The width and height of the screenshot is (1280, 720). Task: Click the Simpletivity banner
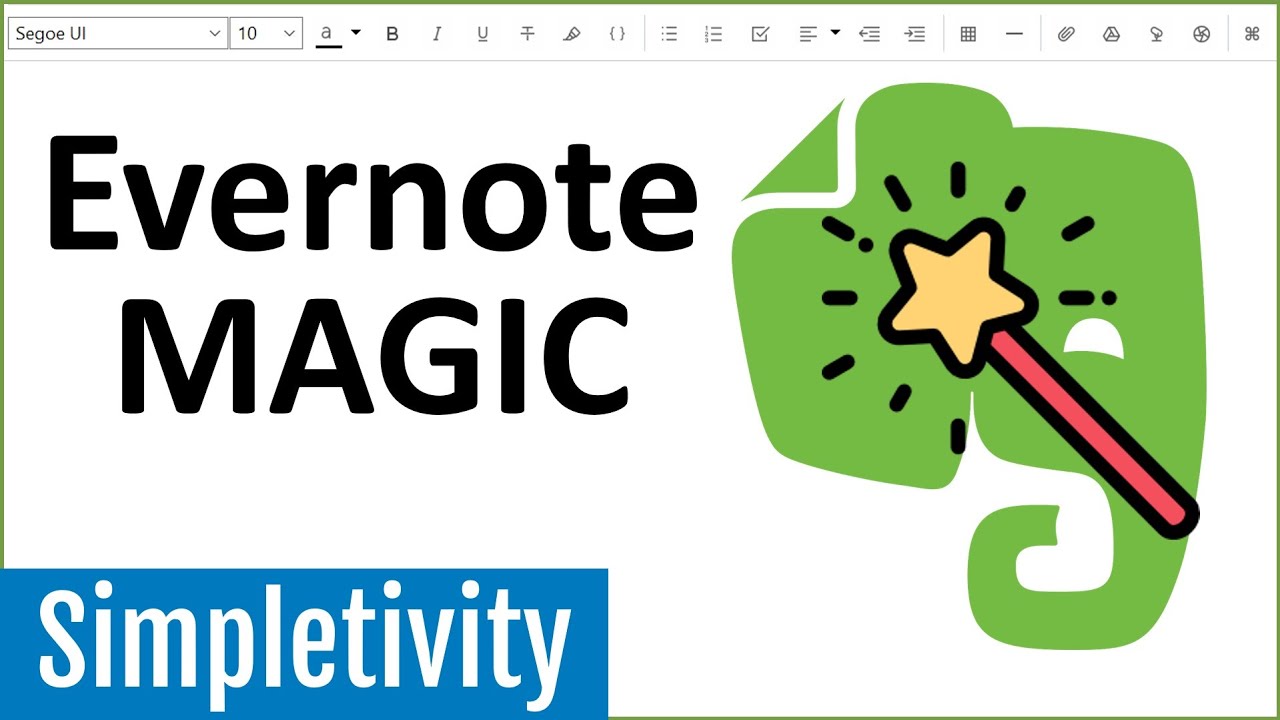click(304, 644)
